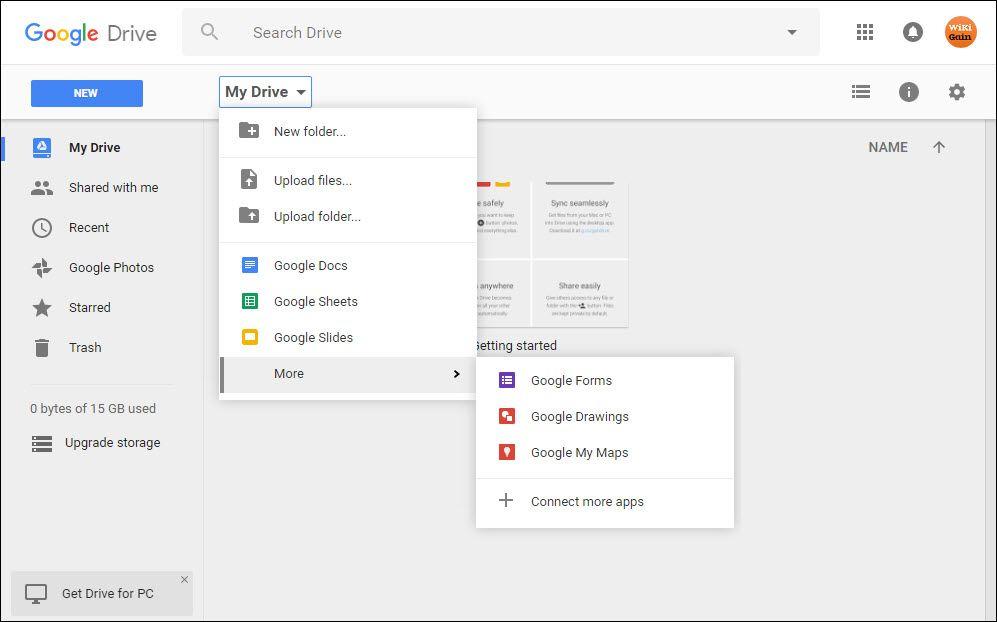
Task: Open the More menu item
Action: click(x=348, y=375)
